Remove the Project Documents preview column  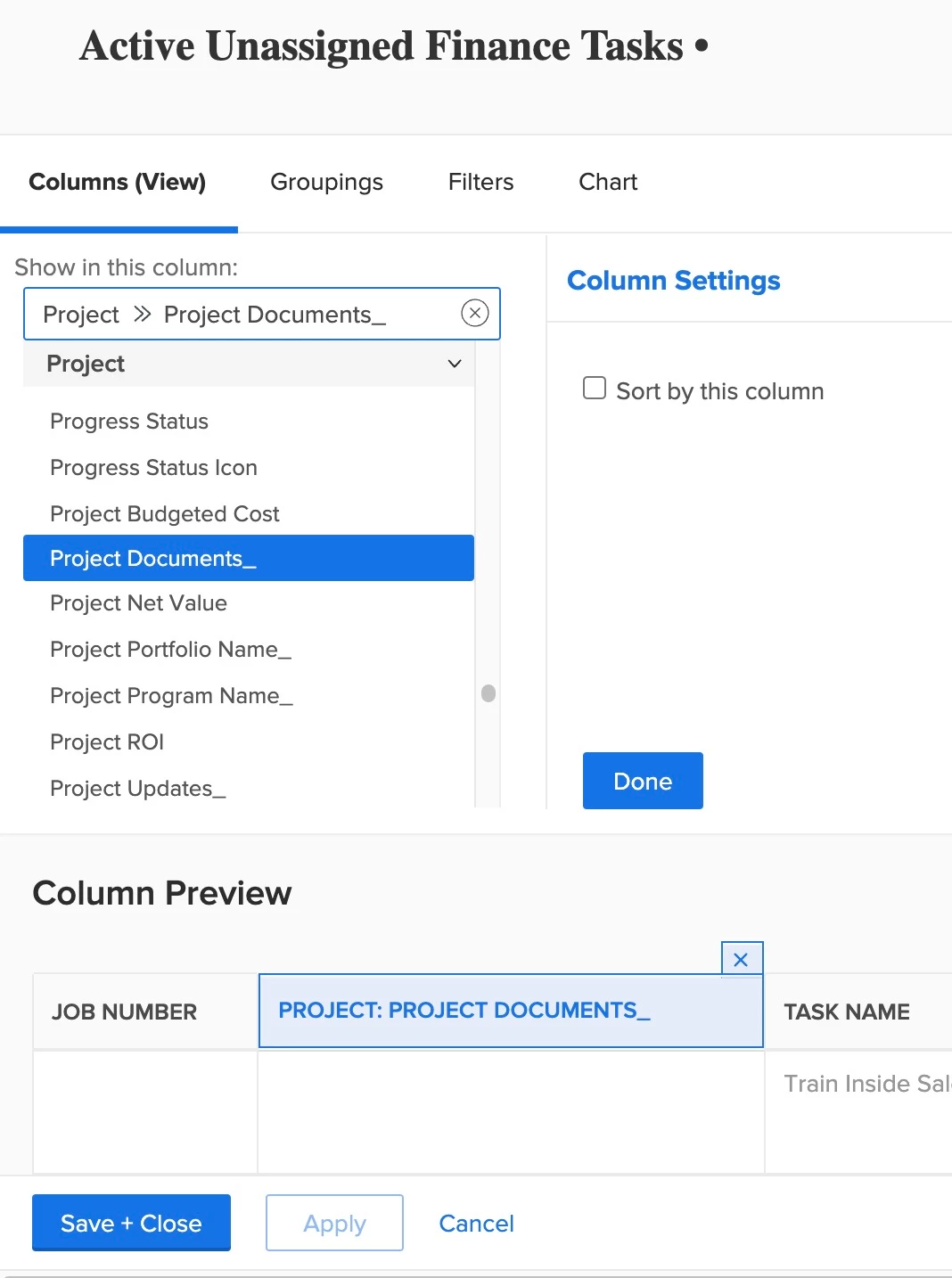coord(741,960)
